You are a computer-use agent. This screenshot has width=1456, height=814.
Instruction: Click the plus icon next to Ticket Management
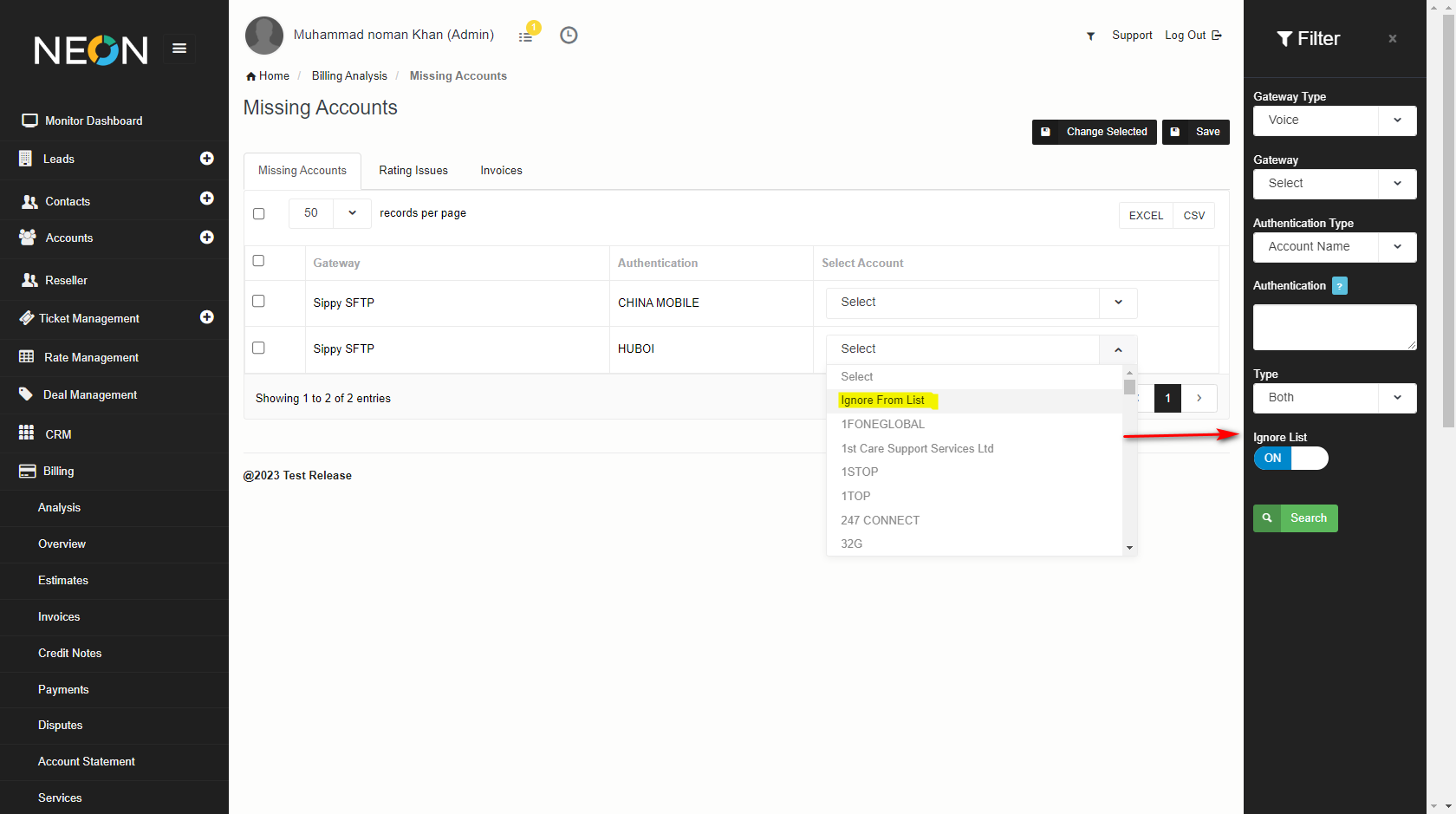click(x=207, y=317)
